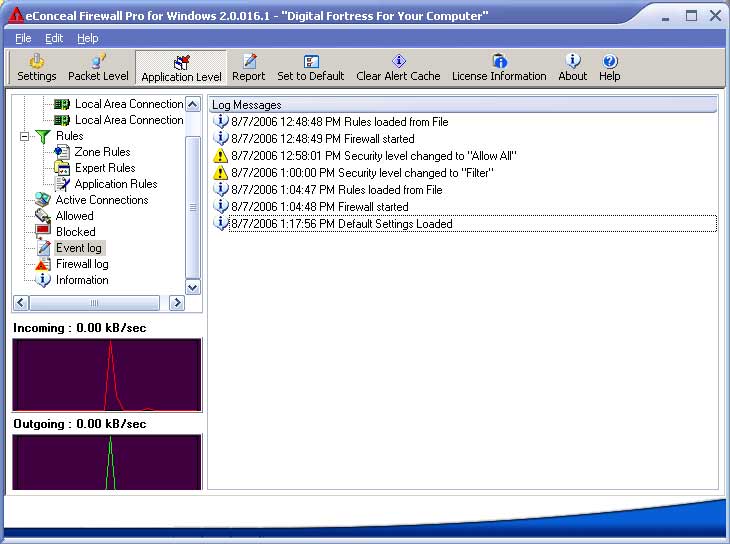
Task: Click the second Local Area Connection adapter icon
Action: pos(62,120)
